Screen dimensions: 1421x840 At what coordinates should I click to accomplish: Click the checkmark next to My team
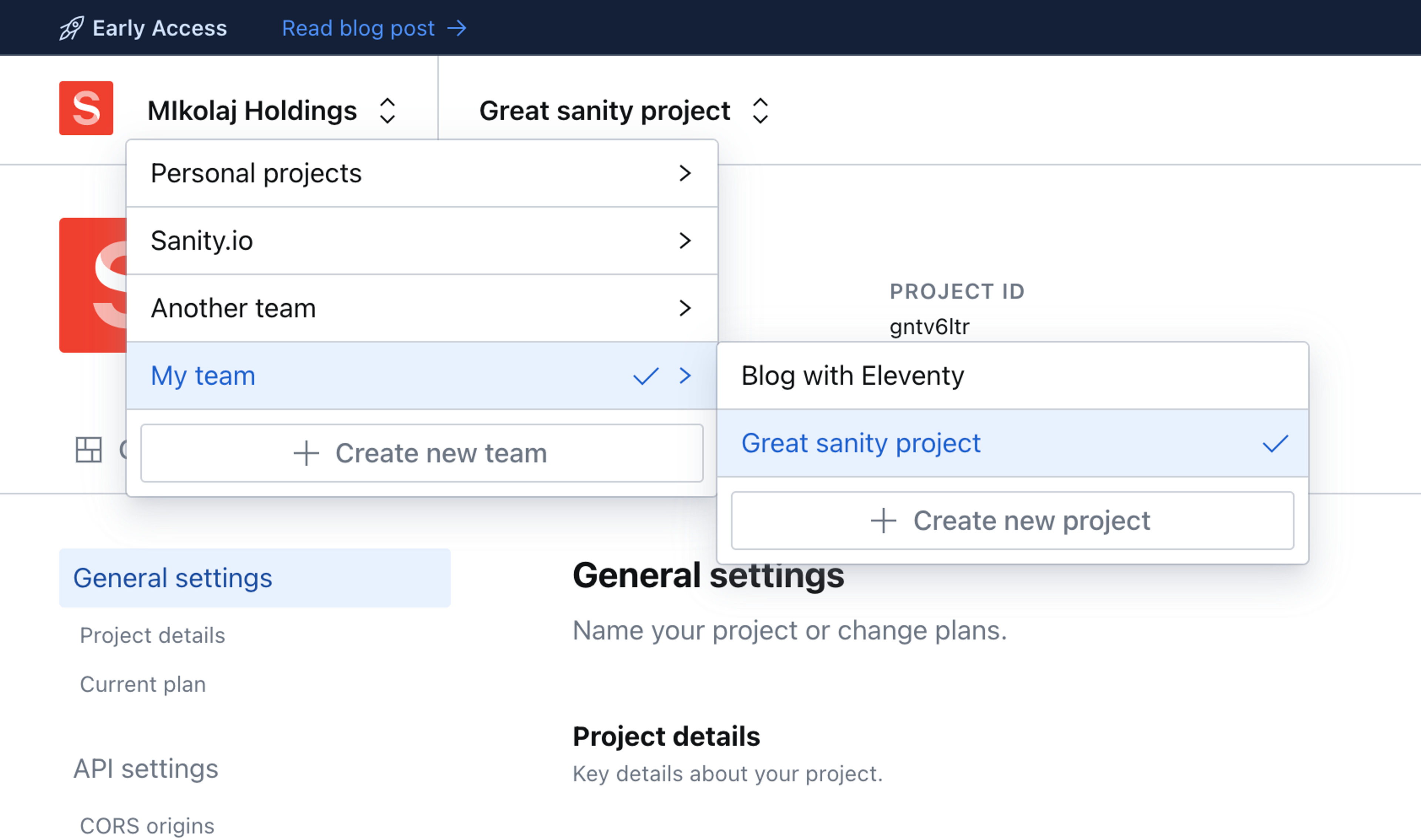[x=645, y=376]
